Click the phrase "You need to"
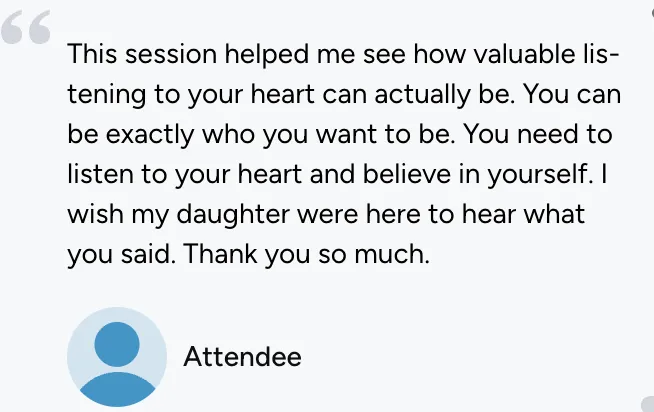Screen dimensions: 654x412 click(538, 134)
